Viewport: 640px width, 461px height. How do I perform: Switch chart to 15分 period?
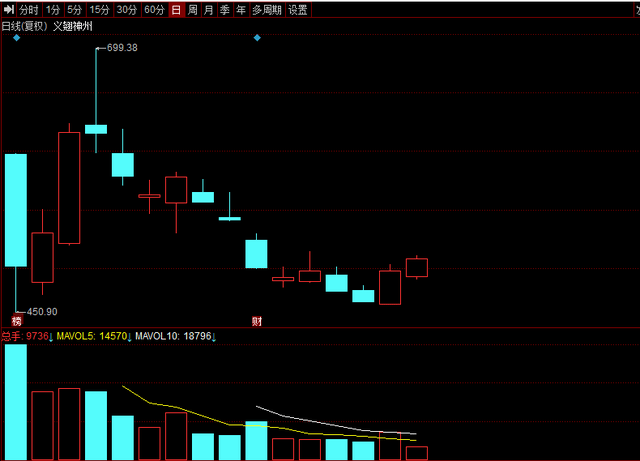pos(100,10)
